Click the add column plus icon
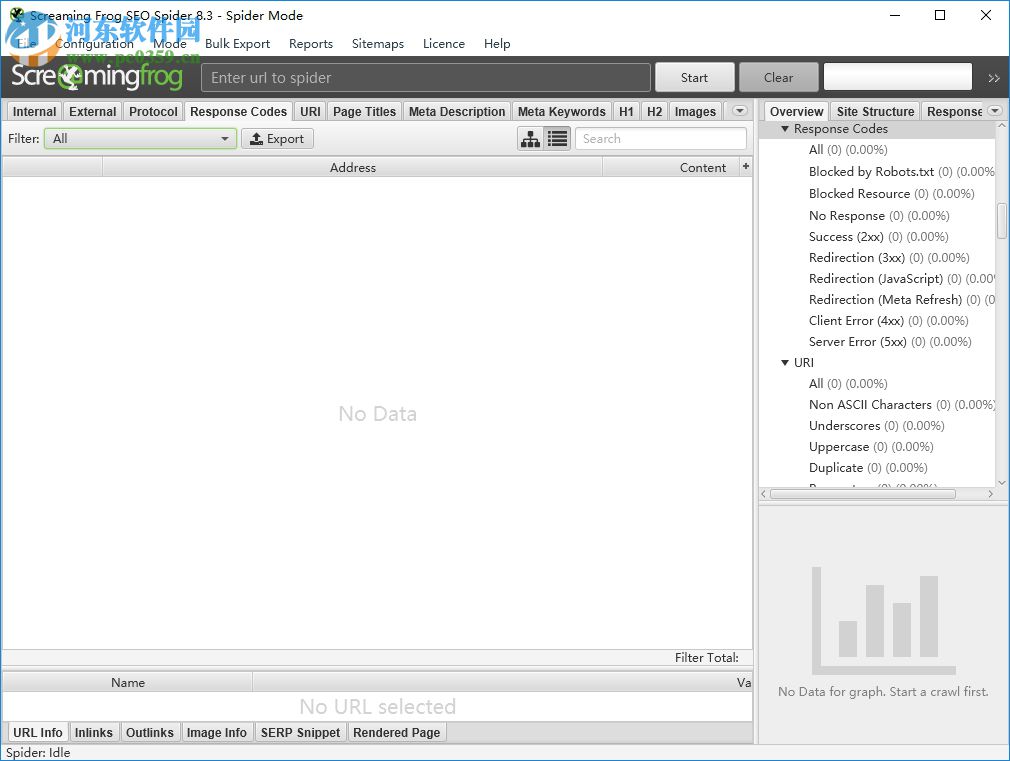1010x761 pixels. click(x=746, y=166)
